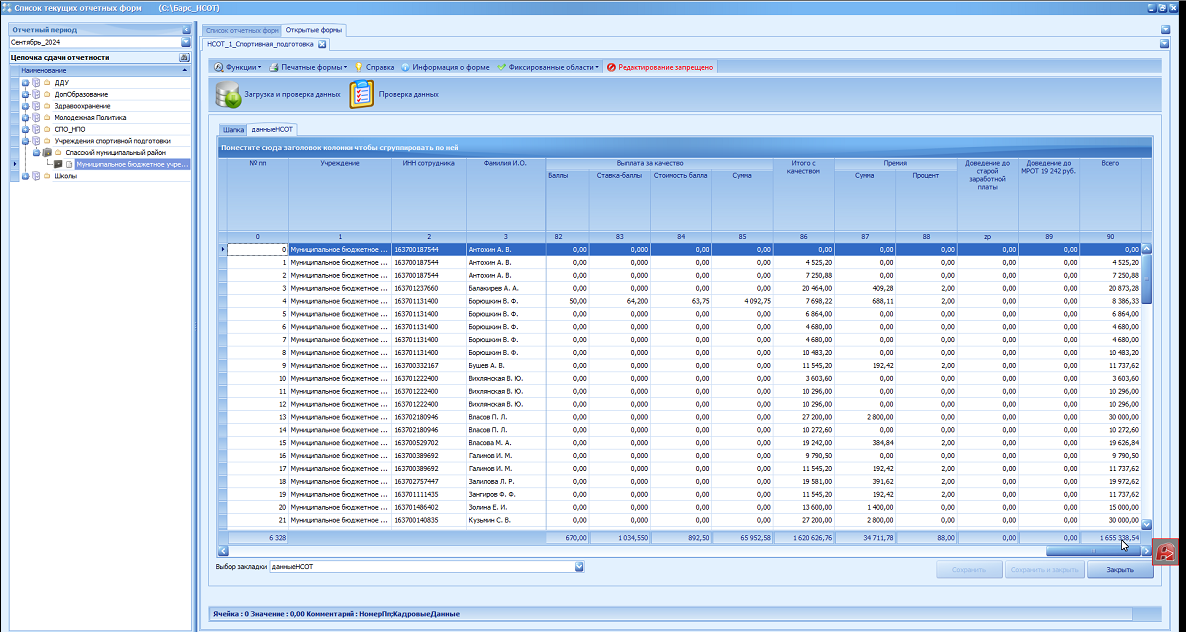The width and height of the screenshot is (1186, 632).
Task: Open the Печатные формы dropdown
Action: [308, 67]
